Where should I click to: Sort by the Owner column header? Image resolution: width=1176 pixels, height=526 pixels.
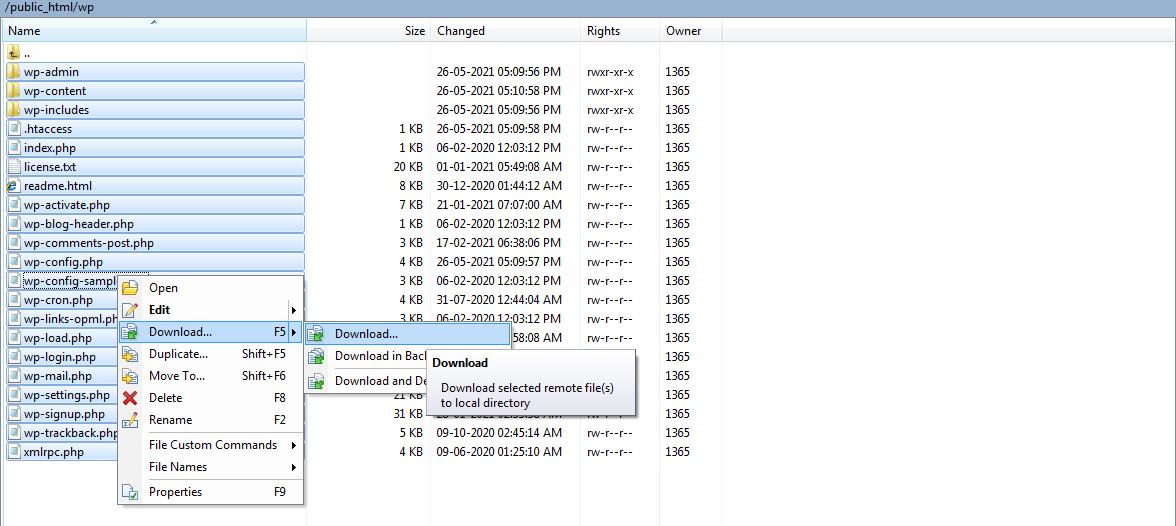[x=691, y=31]
